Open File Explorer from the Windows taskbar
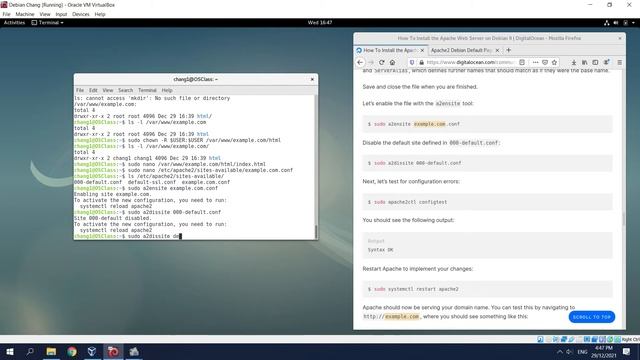 (x=51, y=351)
